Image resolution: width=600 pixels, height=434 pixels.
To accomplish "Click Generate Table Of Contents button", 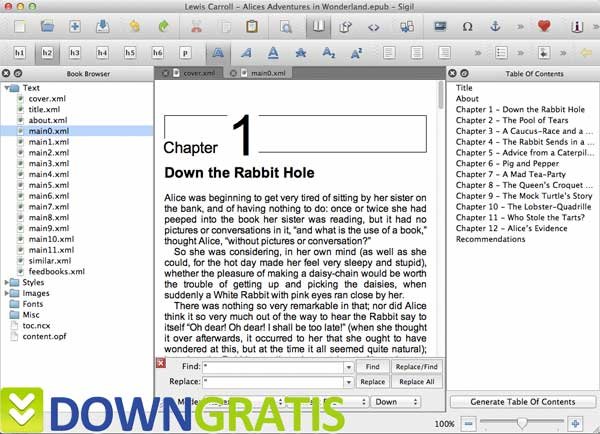I will pos(523,402).
